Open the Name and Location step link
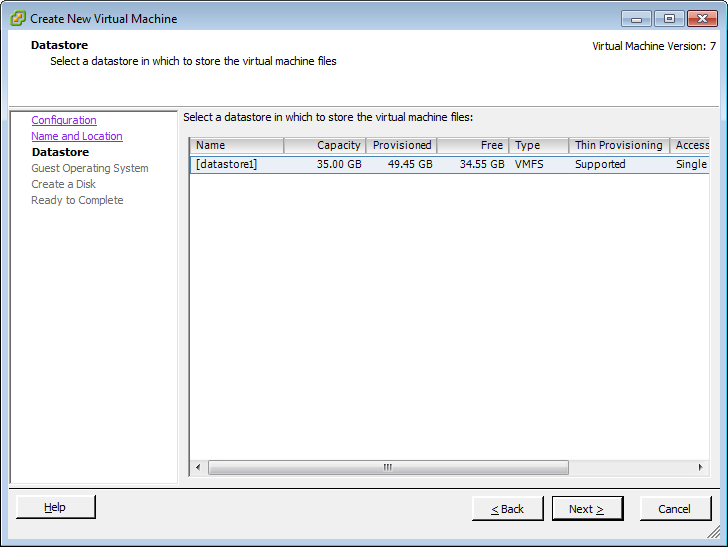Screen dimensions: 728x547 click(x=77, y=136)
